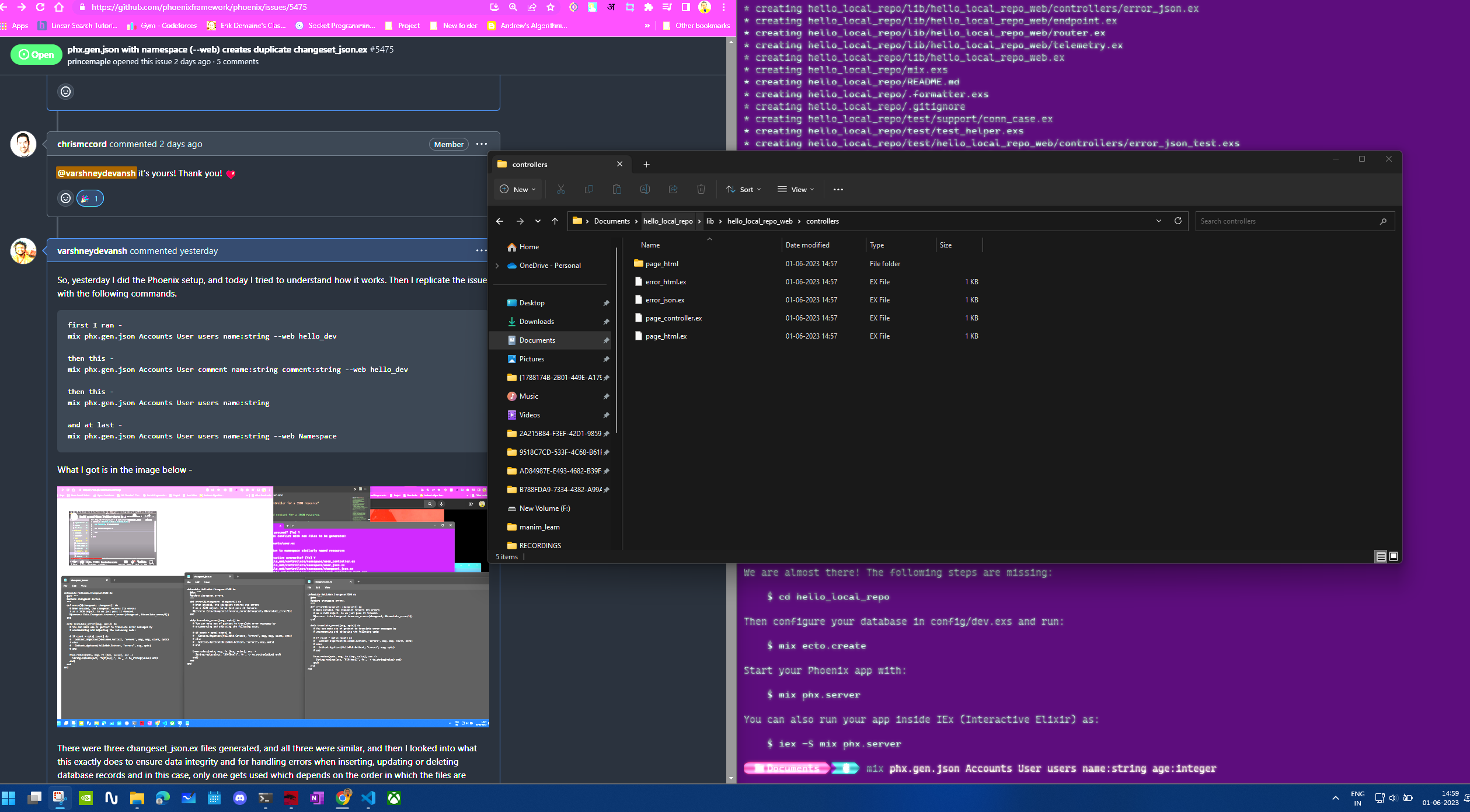Add emoji reaction on chrismccord's comment
The width and height of the screenshot is (1470, 812).
65,198
